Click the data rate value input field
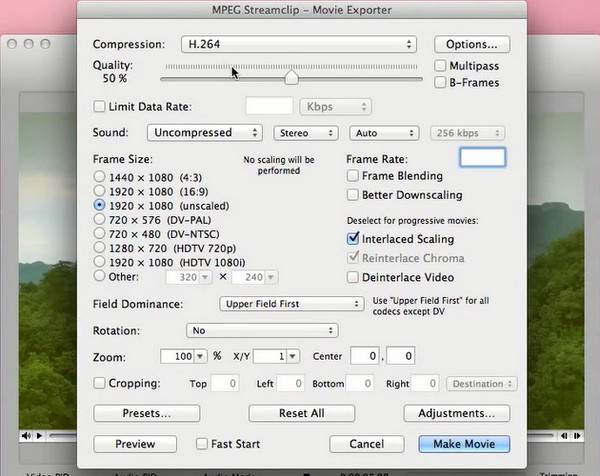Screen dimensions: 600x476 [269, 106]
